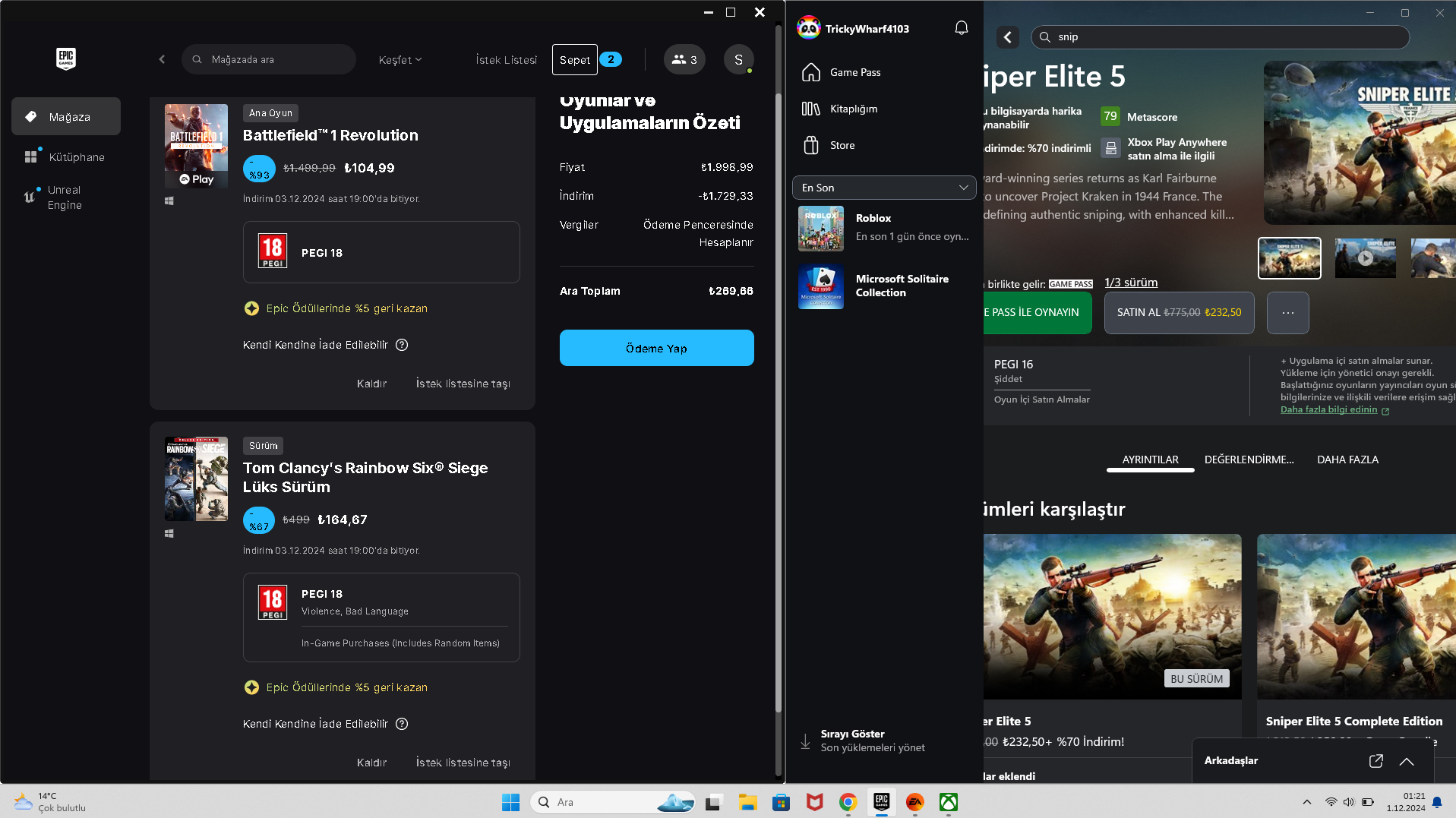
Task: Show hidden system tray icons
Action: coord(1306,801)
